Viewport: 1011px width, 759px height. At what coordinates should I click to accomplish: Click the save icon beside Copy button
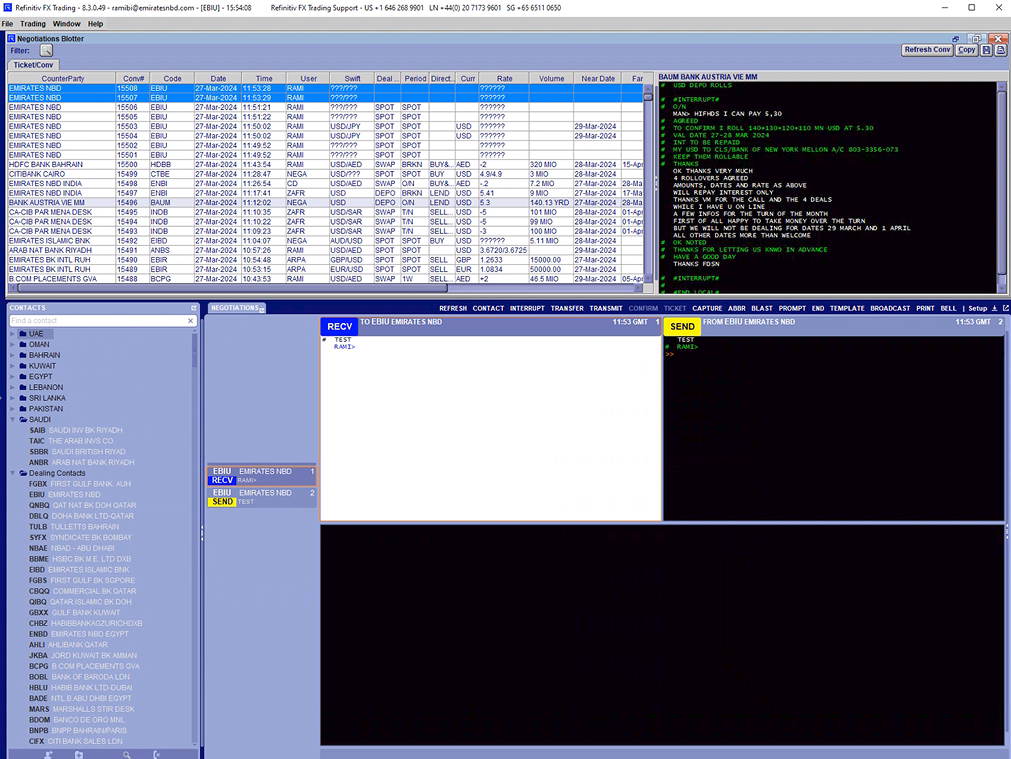(x=986, y=50)
